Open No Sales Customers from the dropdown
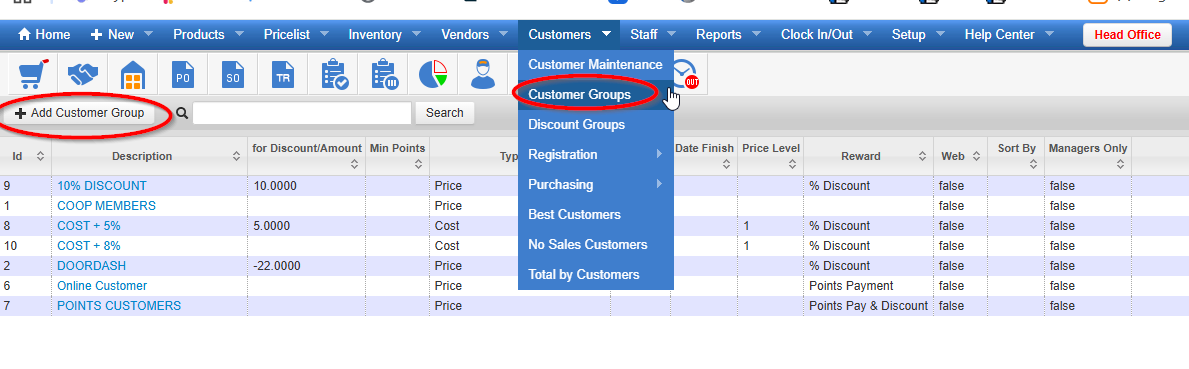Screen dimensions: 1189x369 point(595,245)
